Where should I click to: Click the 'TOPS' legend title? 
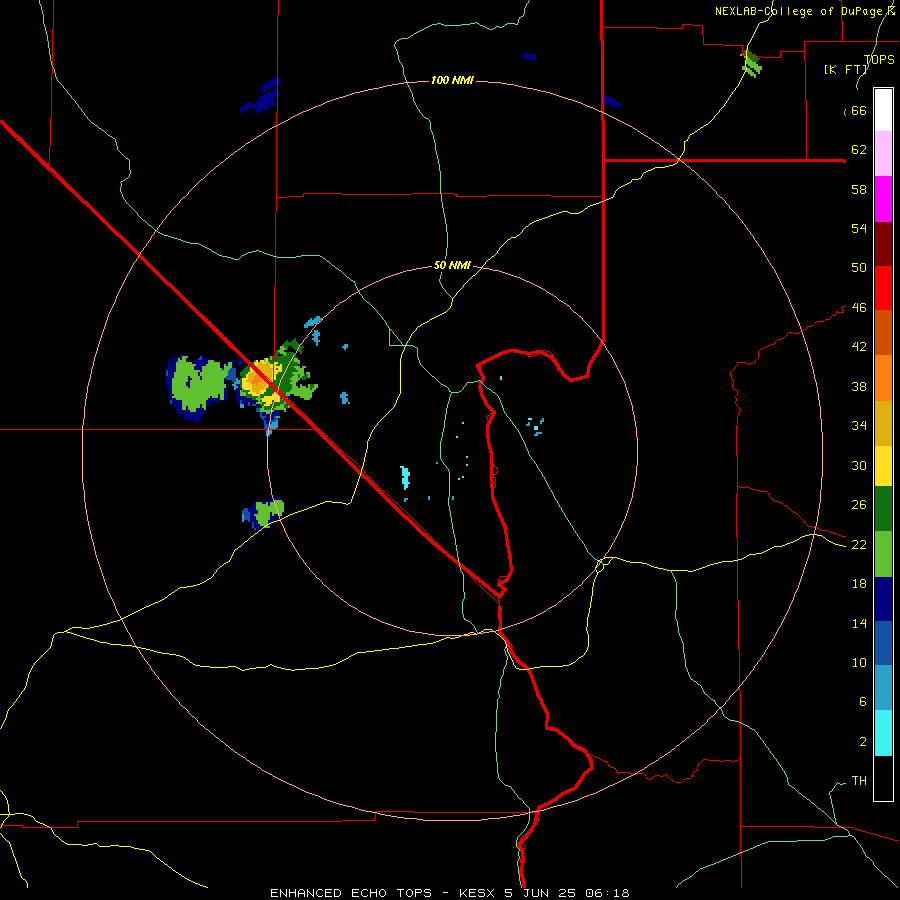click(x=879, y=60)
